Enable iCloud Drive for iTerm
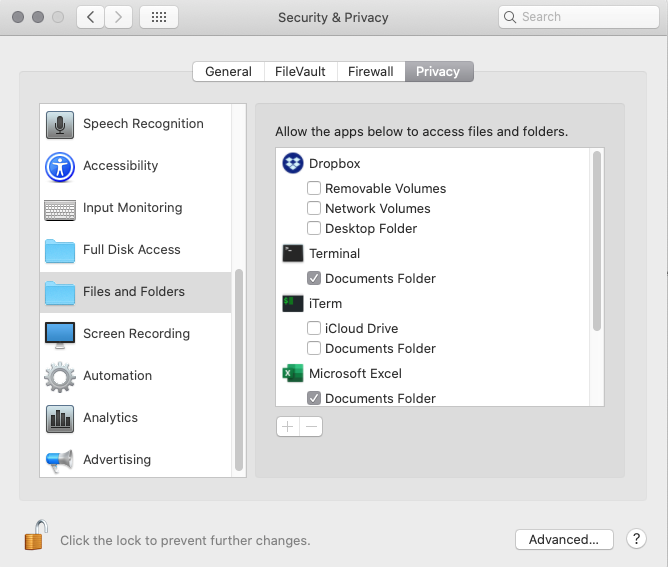668x567 pixels. tap(314, 328)
